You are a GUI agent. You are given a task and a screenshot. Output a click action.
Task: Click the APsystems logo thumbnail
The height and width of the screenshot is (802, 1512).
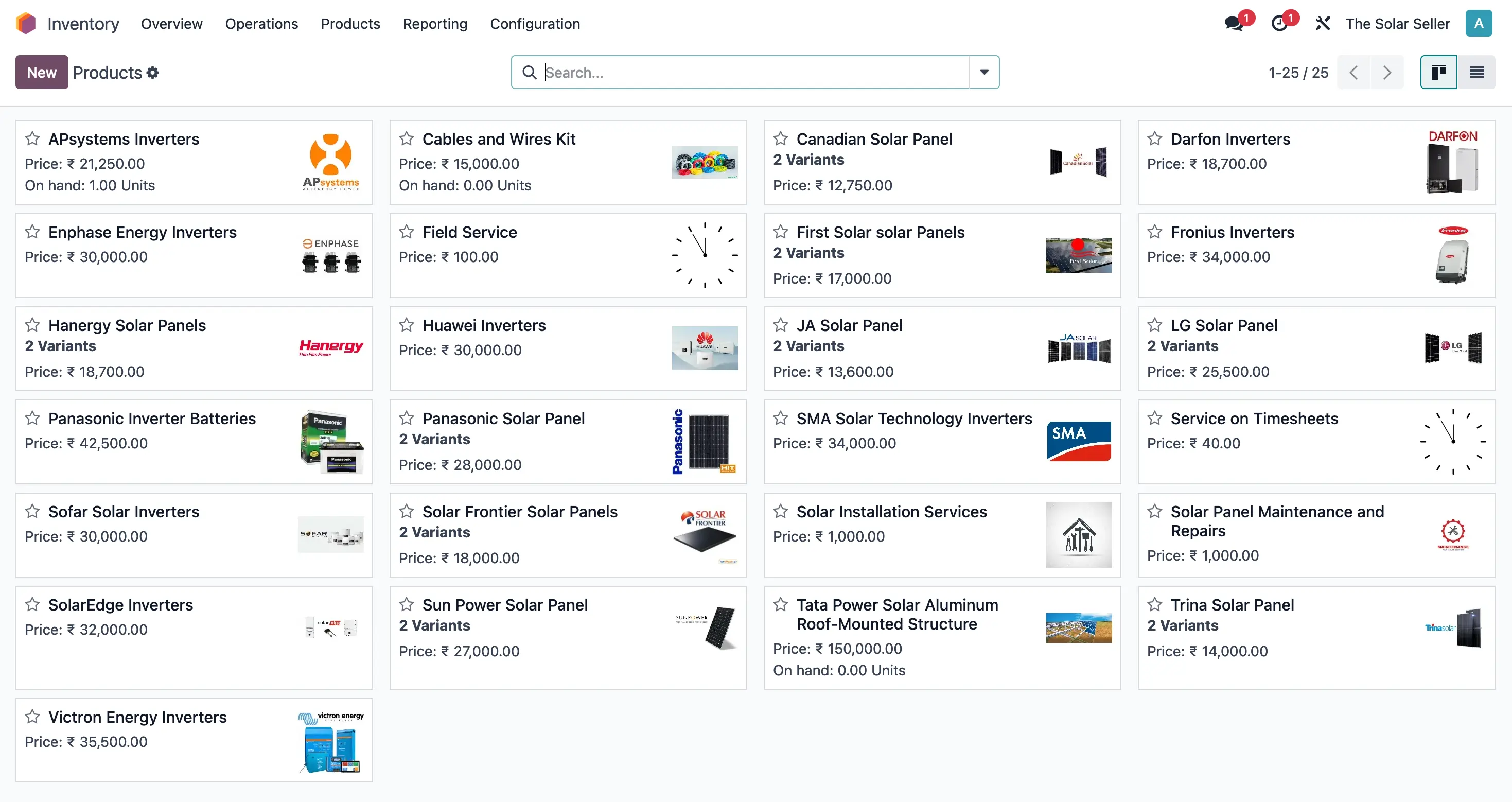[331, 162]
